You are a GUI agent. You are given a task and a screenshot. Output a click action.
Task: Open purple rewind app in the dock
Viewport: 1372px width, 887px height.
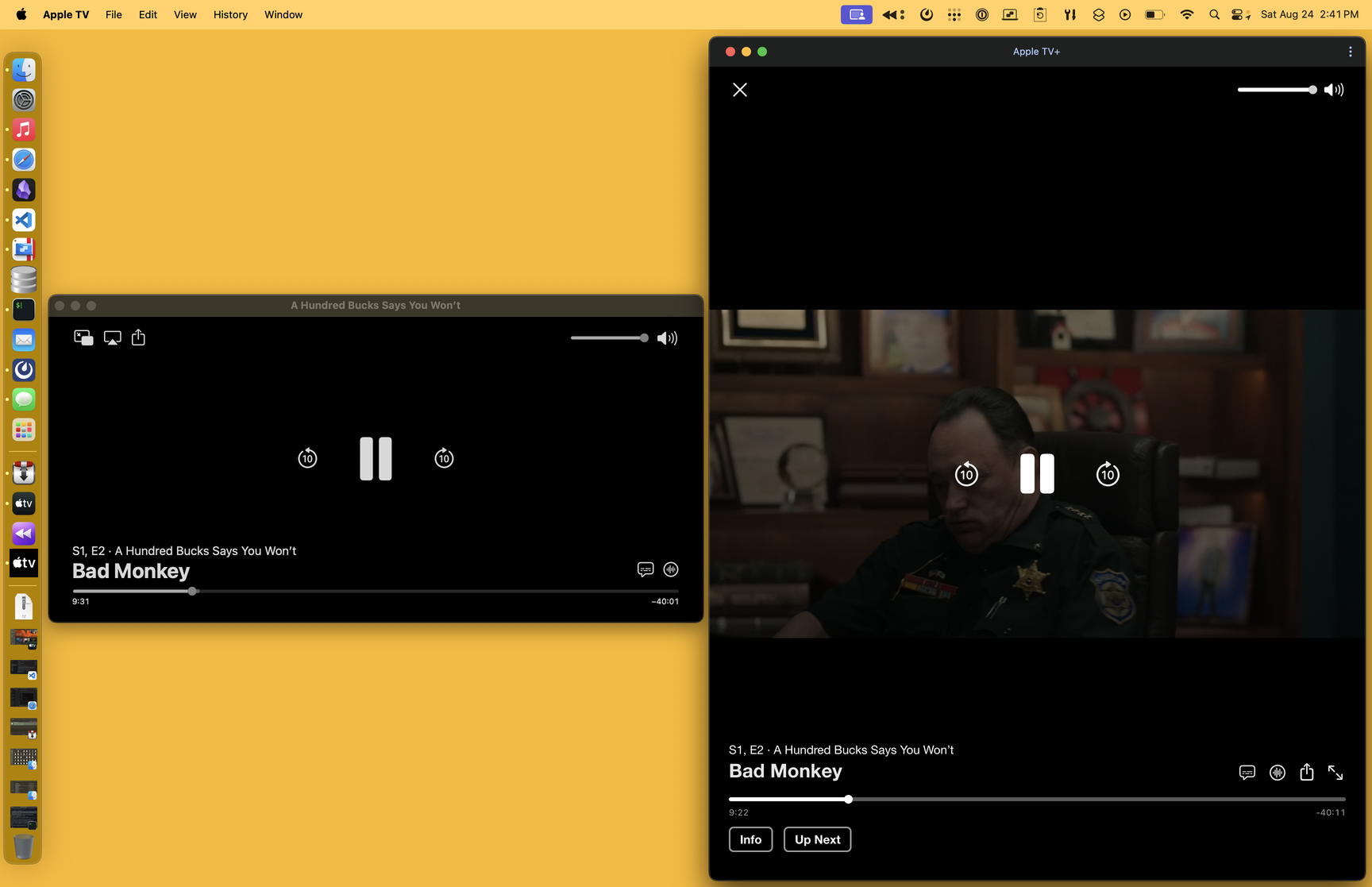click(x=24, y=534)
